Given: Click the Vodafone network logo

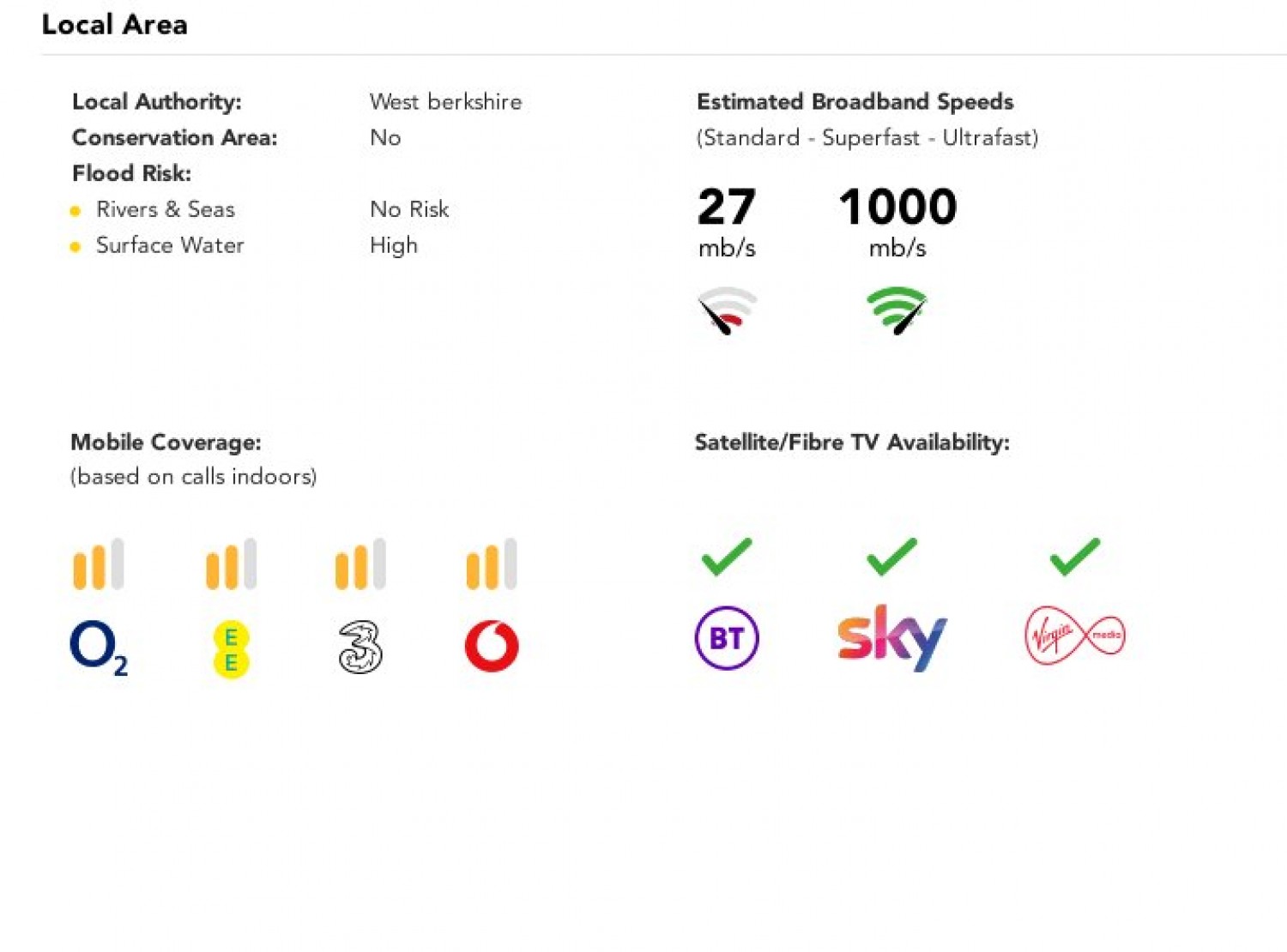Looking at the screenshot, I should tap(492, 647).
